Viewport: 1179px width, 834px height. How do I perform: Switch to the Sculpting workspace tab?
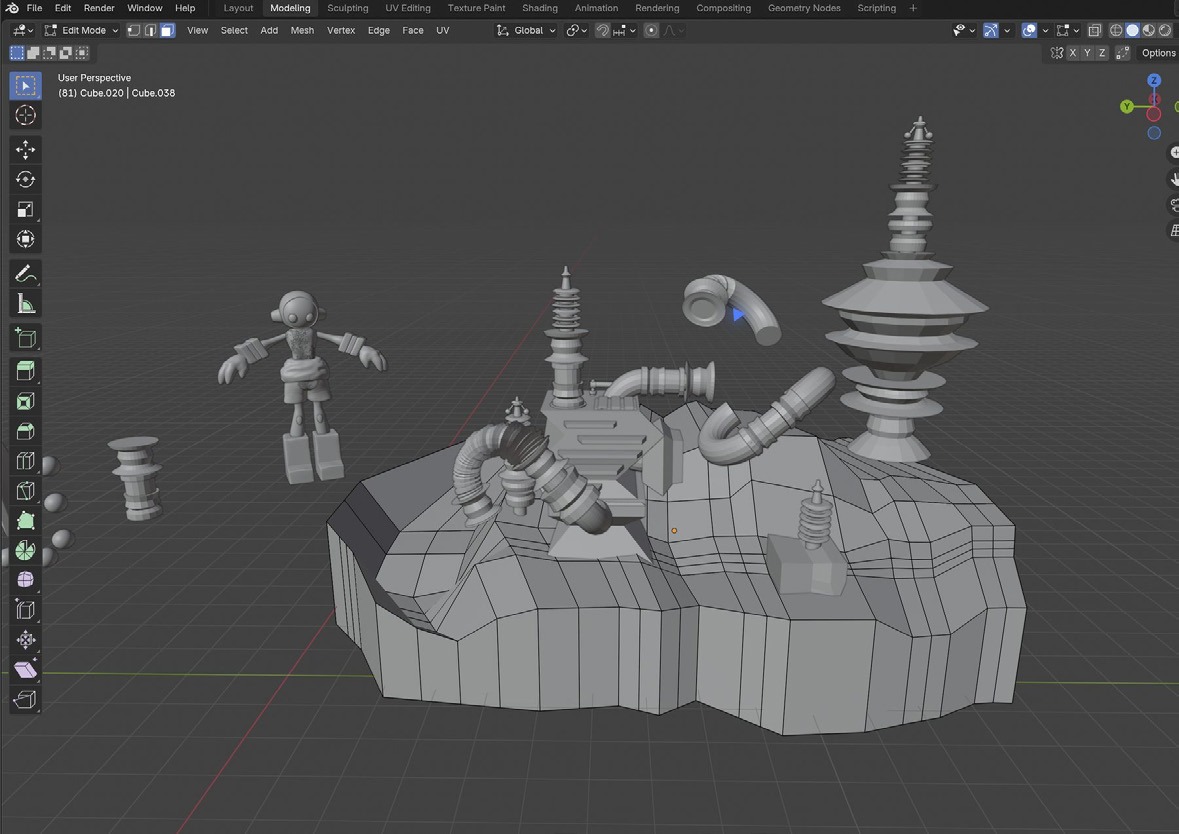(x=347, y=8)
